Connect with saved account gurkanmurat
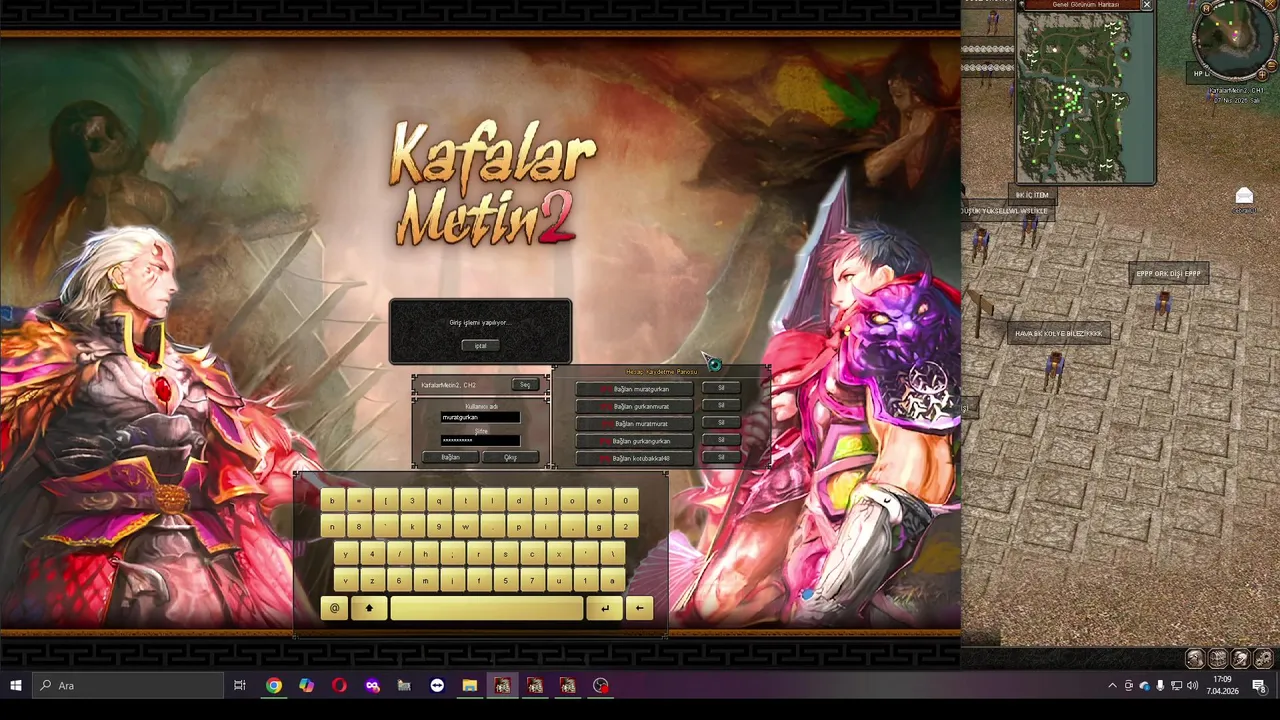Screen dimensions: 1280x720 (x=634, y=406)
